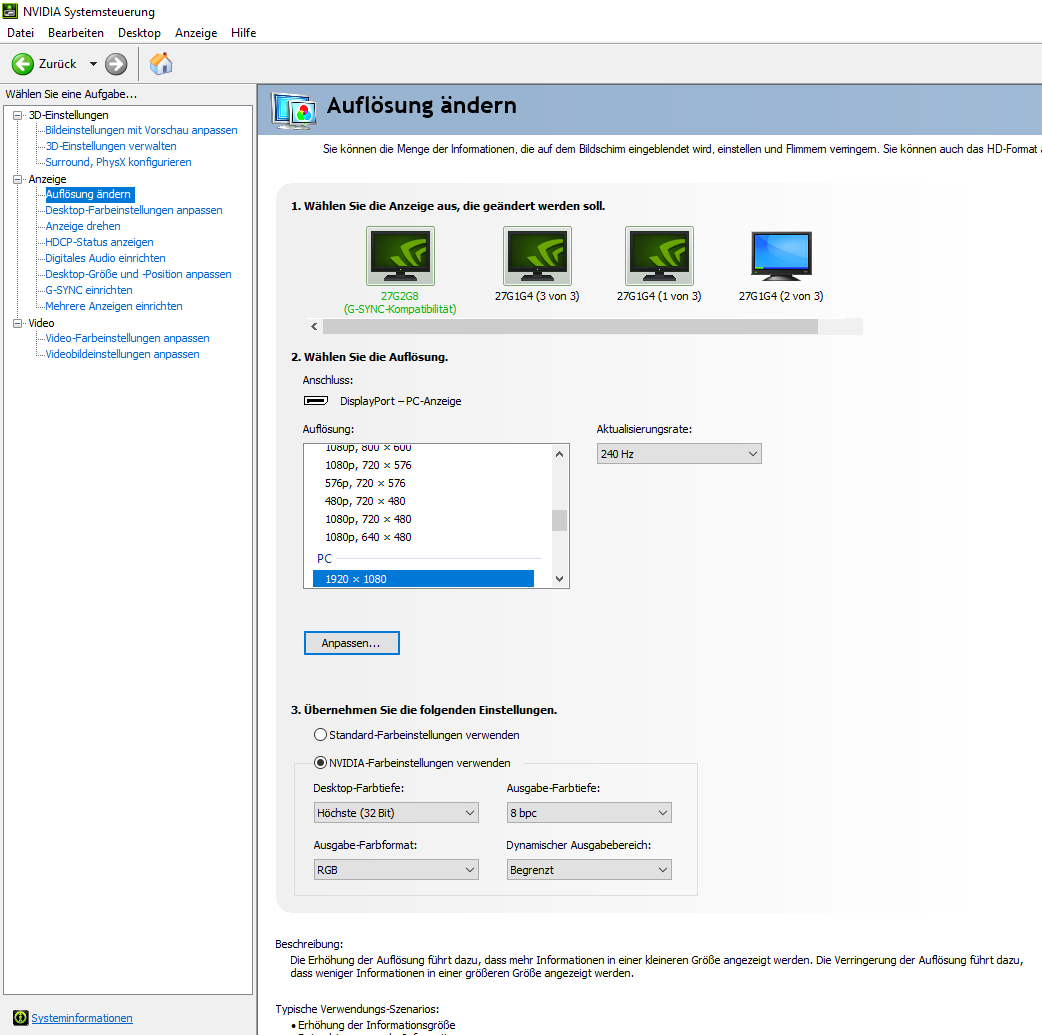Image resolution: width=1042 pixels, height=1035 pixels.
Task: Collapse the Video tree node
Action: click(x=17, y=323)
